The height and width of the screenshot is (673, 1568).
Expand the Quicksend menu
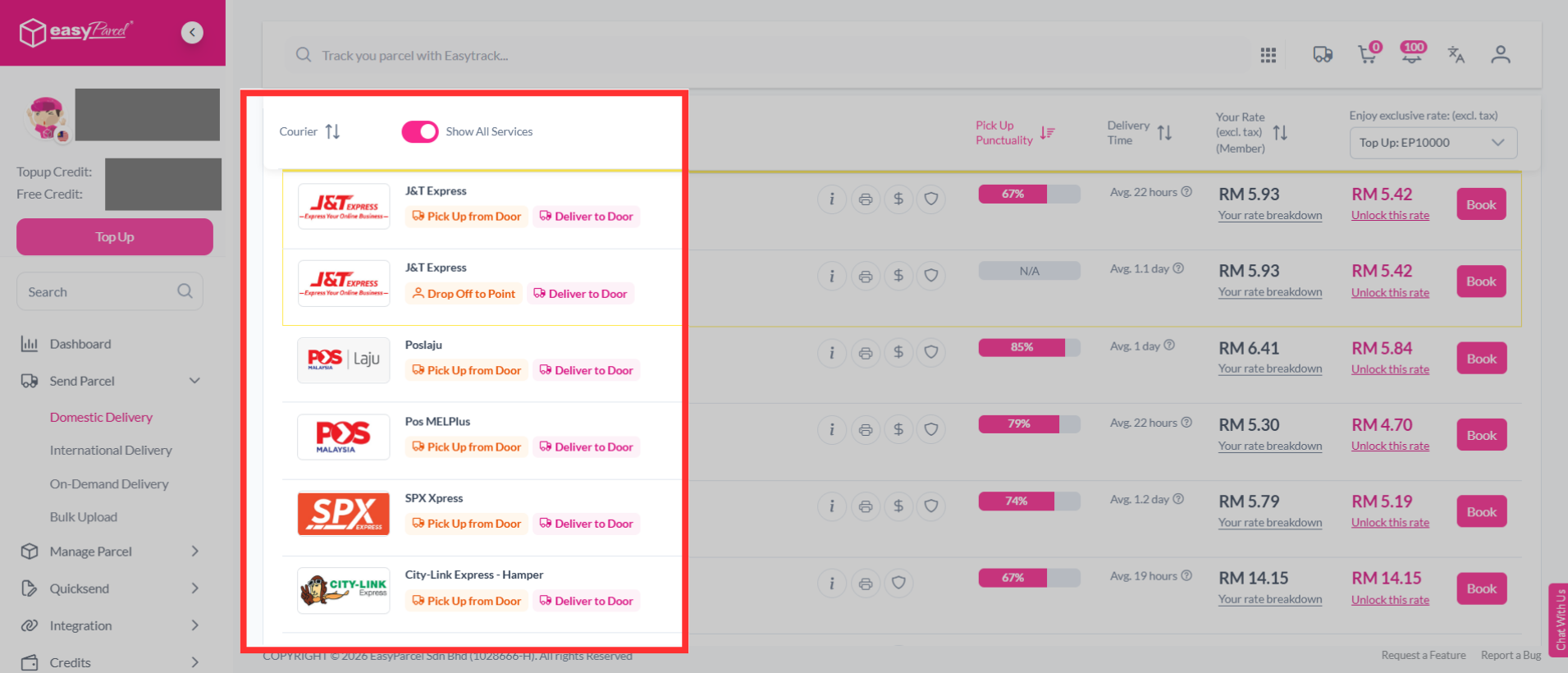(x=194, y=588)
